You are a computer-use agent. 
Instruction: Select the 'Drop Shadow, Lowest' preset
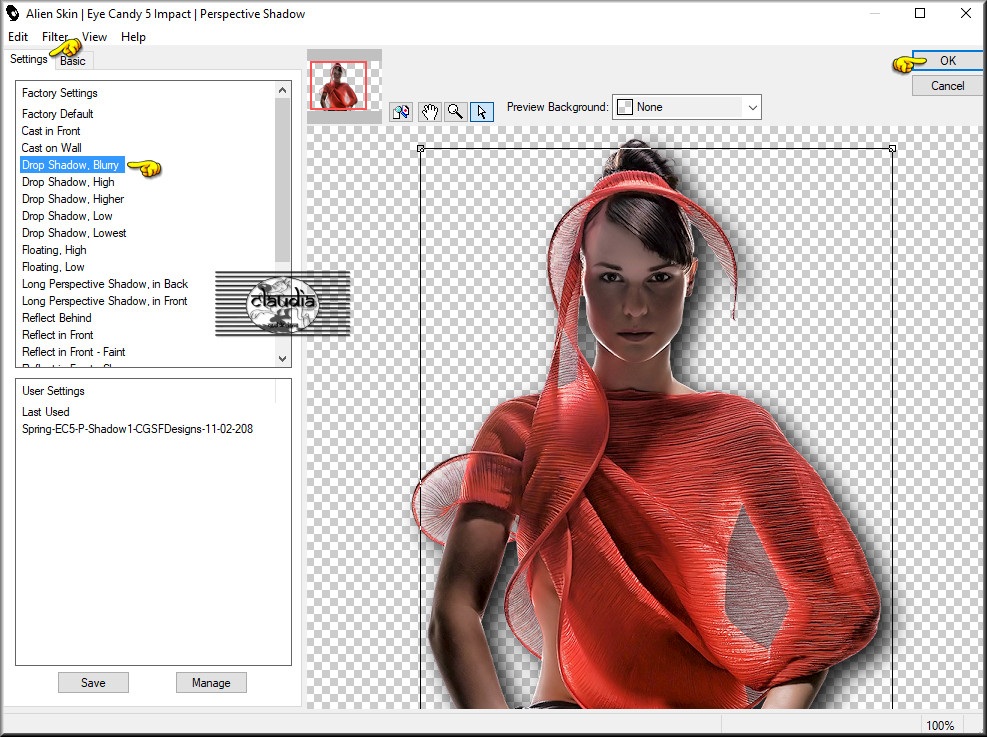click(x=74, y=233)
